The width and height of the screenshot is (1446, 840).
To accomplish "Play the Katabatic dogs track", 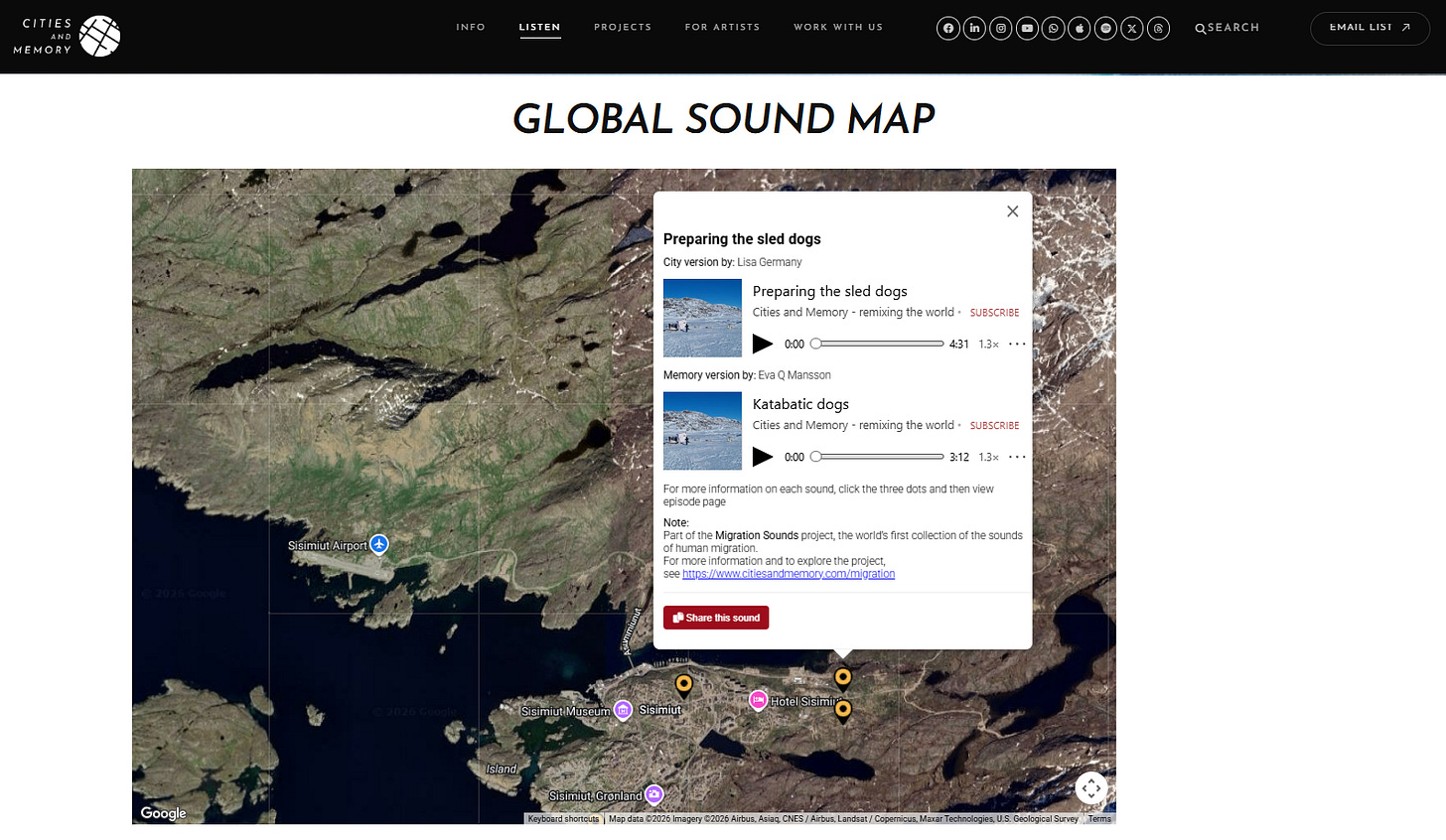I will [x=763, y=457].
